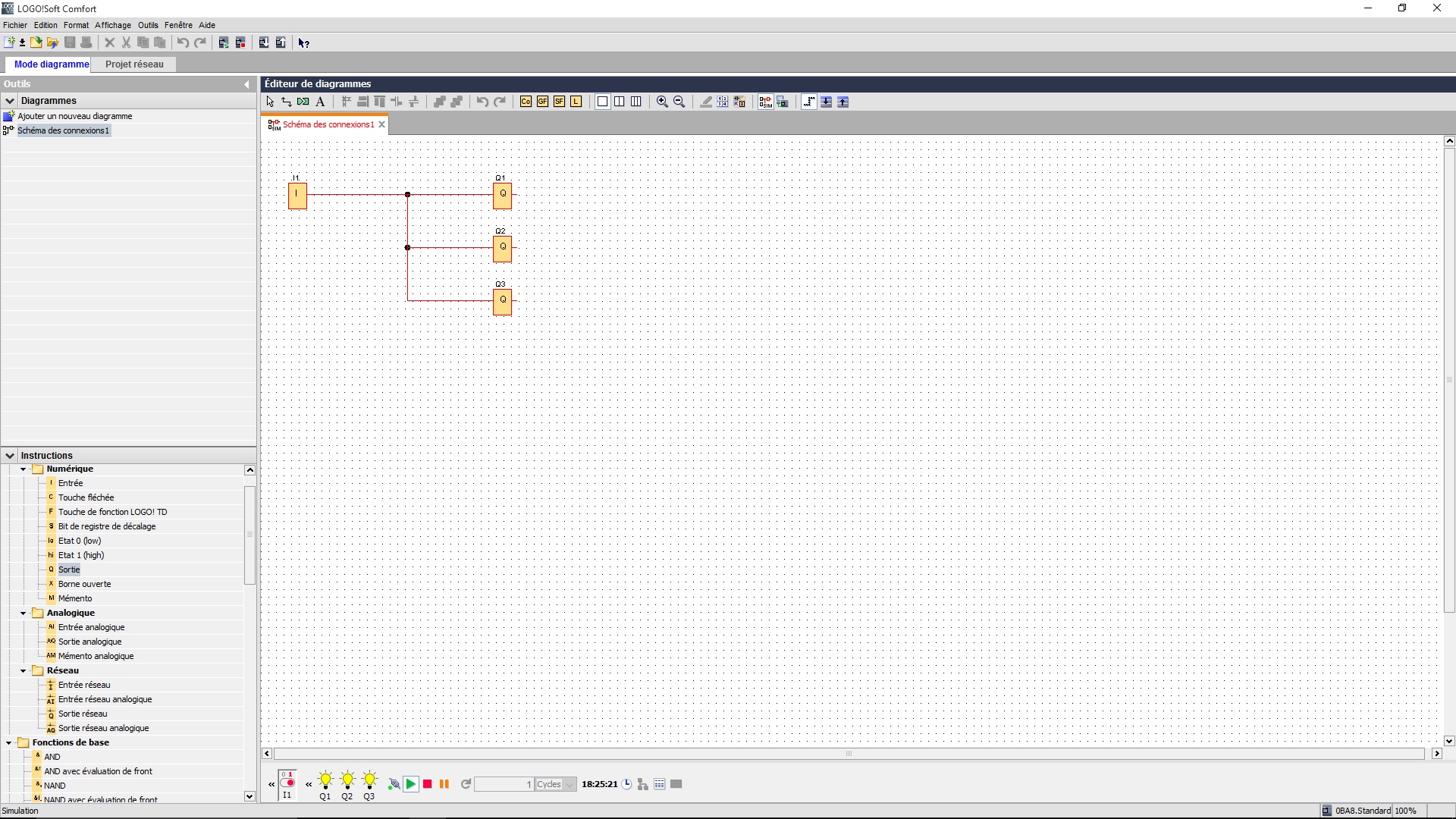The image size is (1456, 819).
Task: Click the cycle count input field
Action: coord(504,784)
